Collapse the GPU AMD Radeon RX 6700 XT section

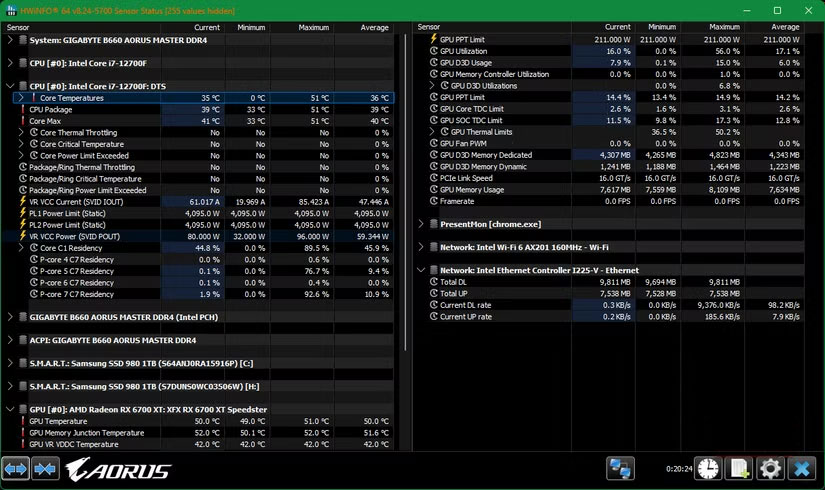tap(10, 409)
